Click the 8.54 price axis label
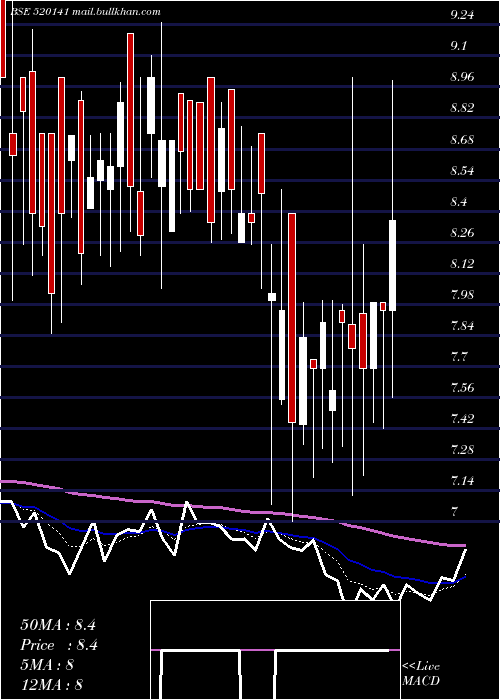Screen dimensions: 500x700 point(462,171)
